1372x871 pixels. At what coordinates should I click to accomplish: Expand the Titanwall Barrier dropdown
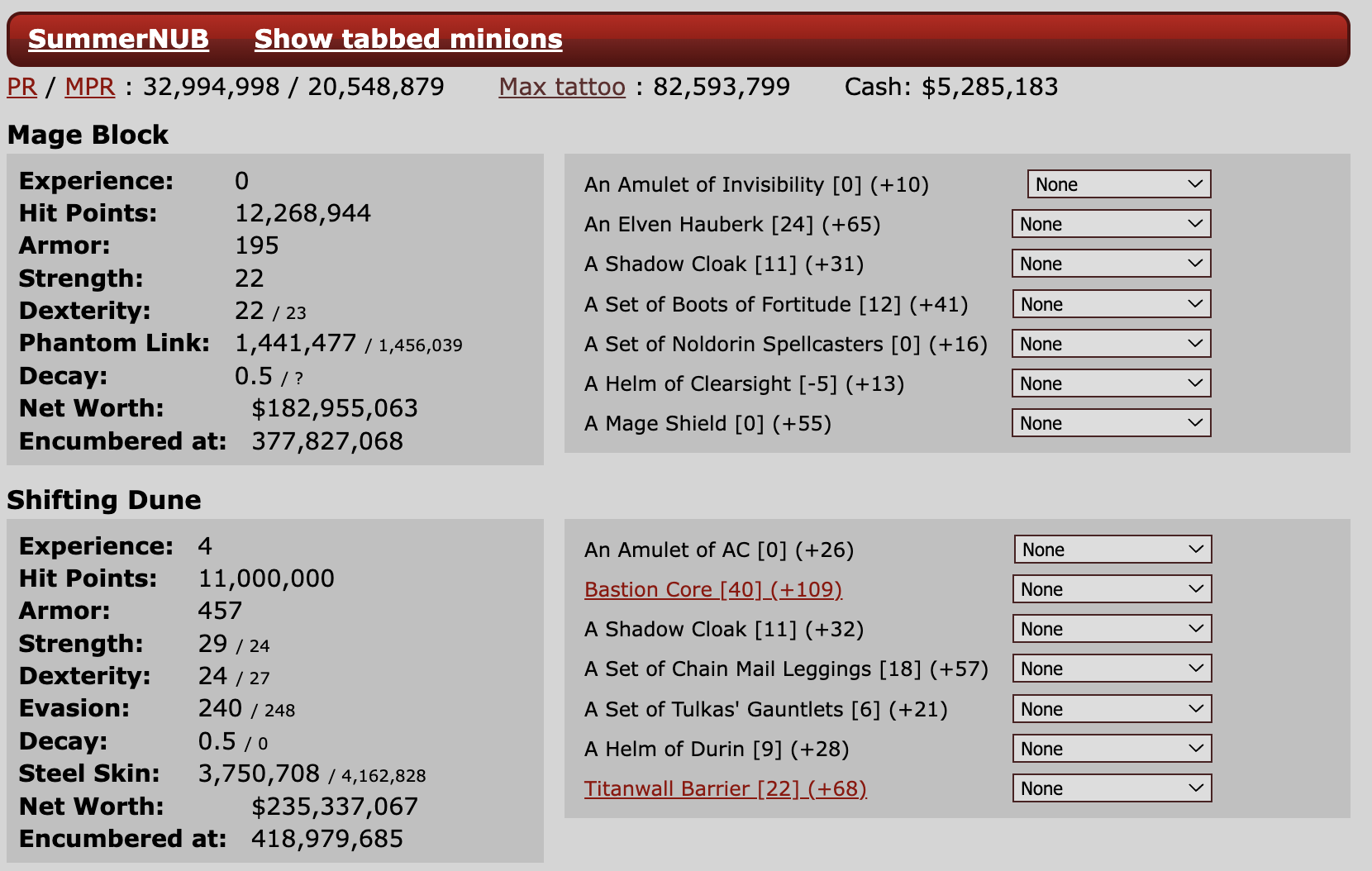1112,788
